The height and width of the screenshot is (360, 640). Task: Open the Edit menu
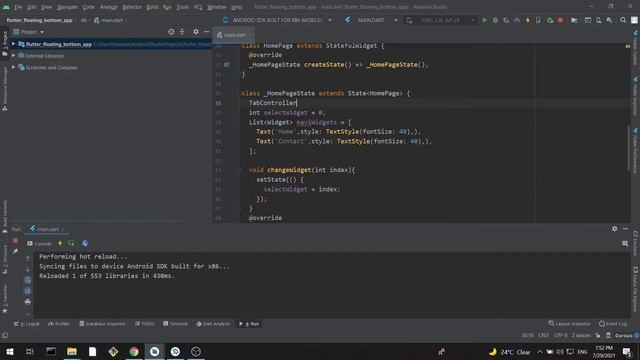pos(31,7)
